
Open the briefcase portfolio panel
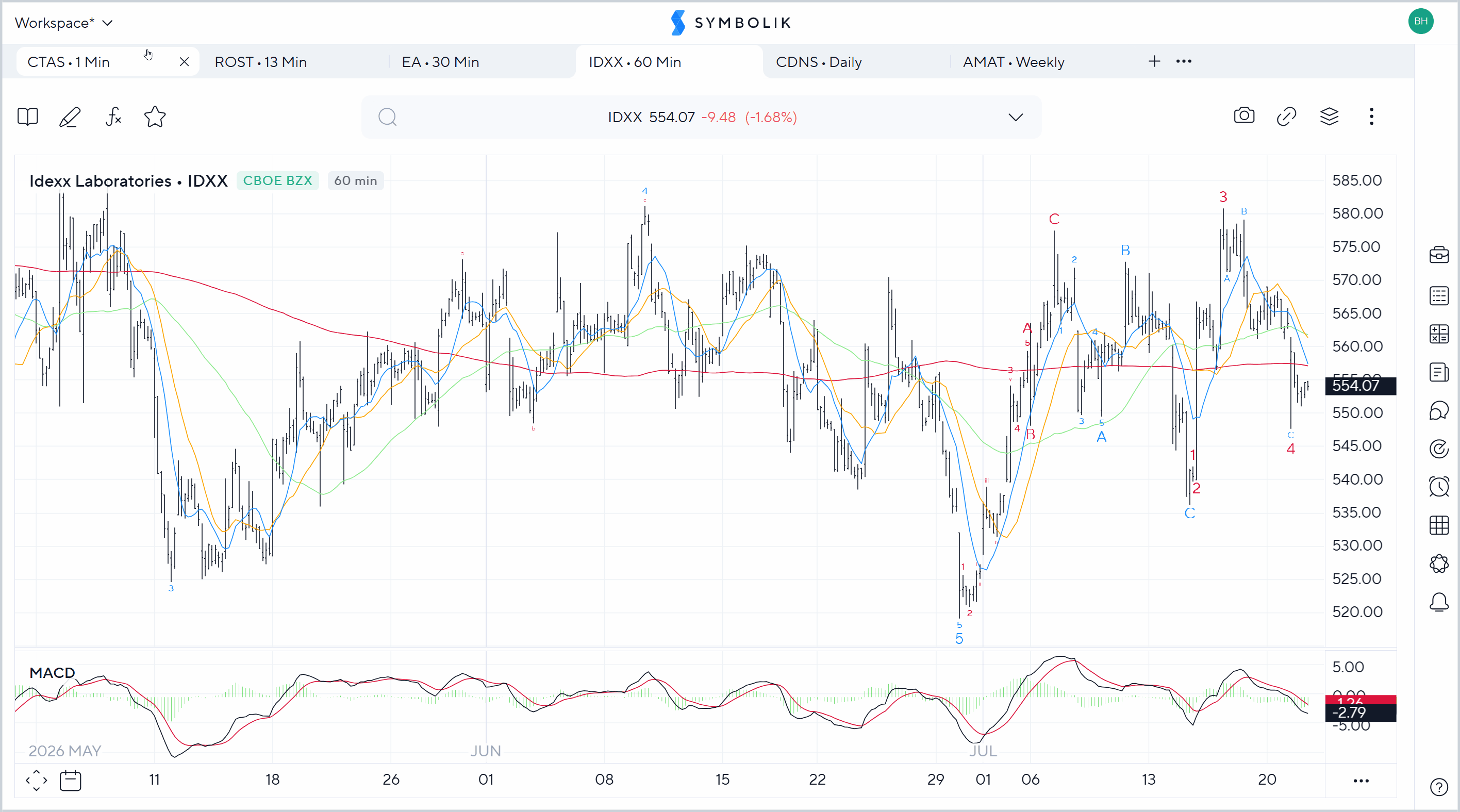pos(1439,255)
